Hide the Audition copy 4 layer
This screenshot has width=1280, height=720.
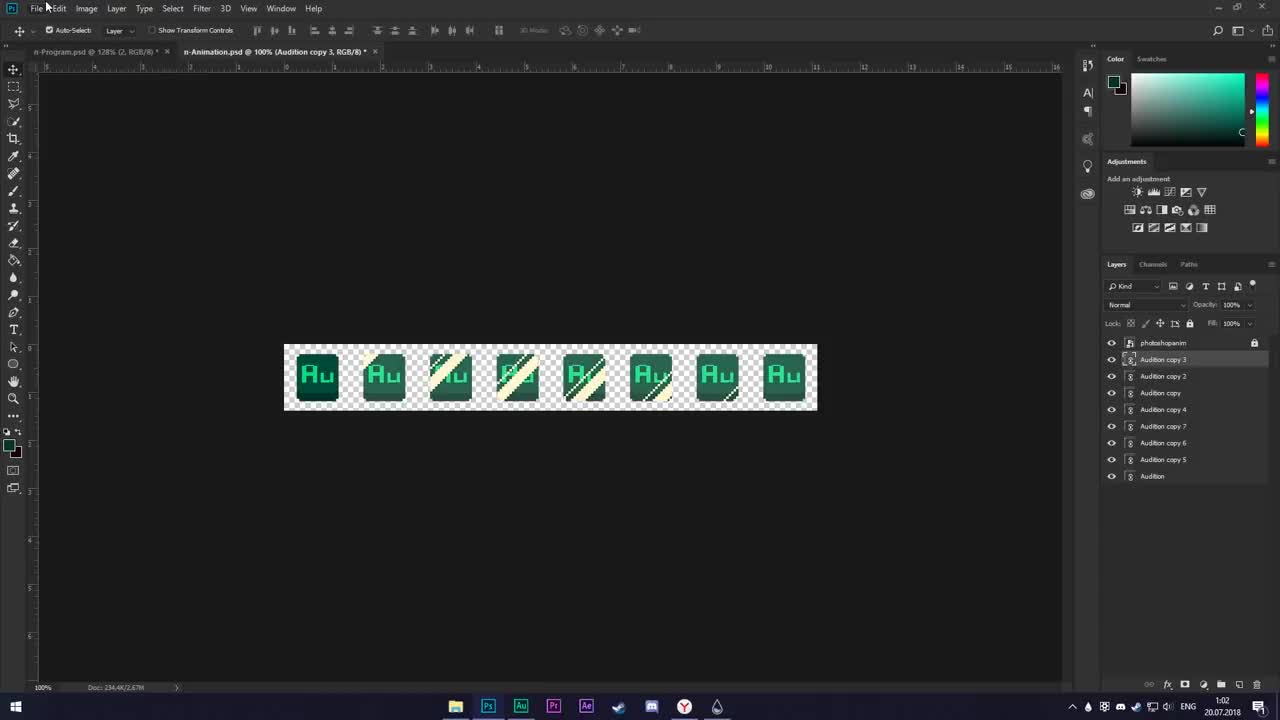(1111, 410)
